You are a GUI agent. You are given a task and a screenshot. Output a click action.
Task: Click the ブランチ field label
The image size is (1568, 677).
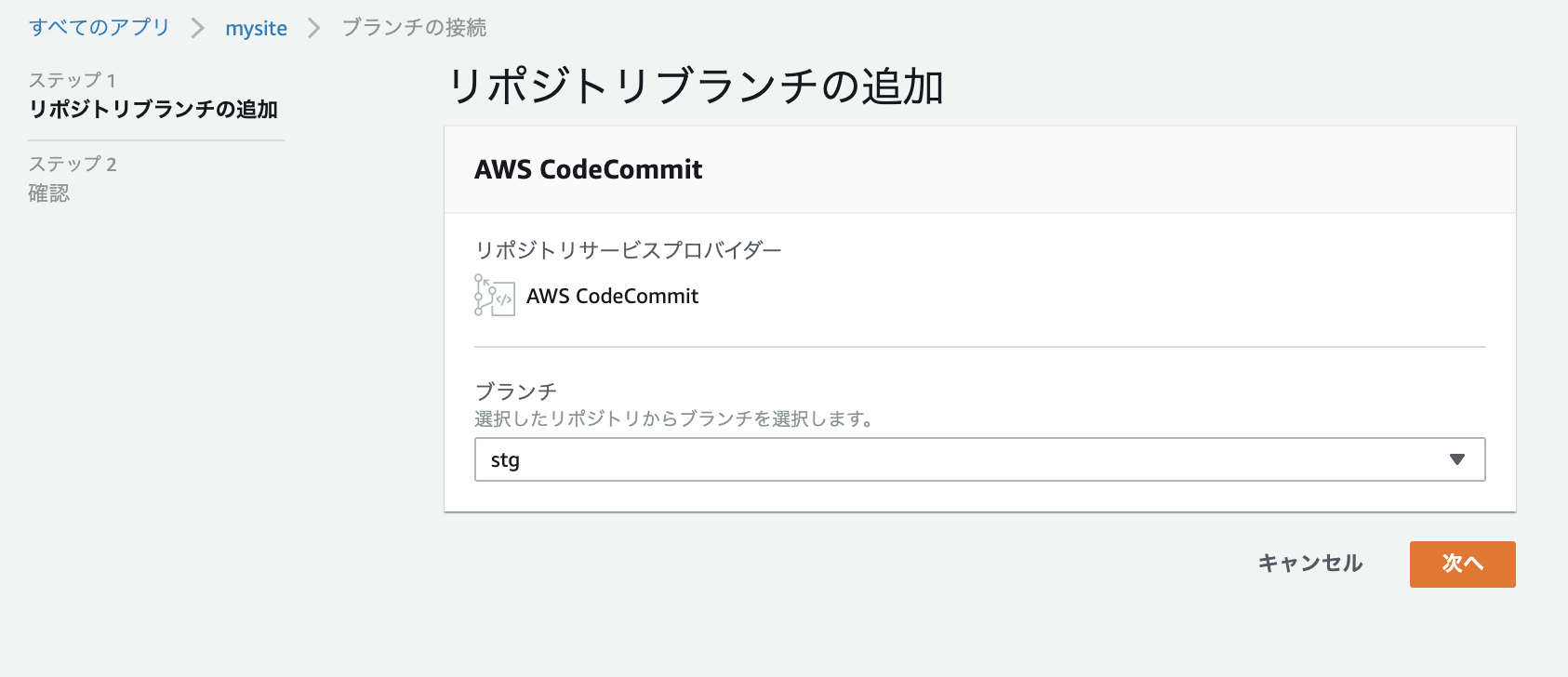tap(515, 391)
